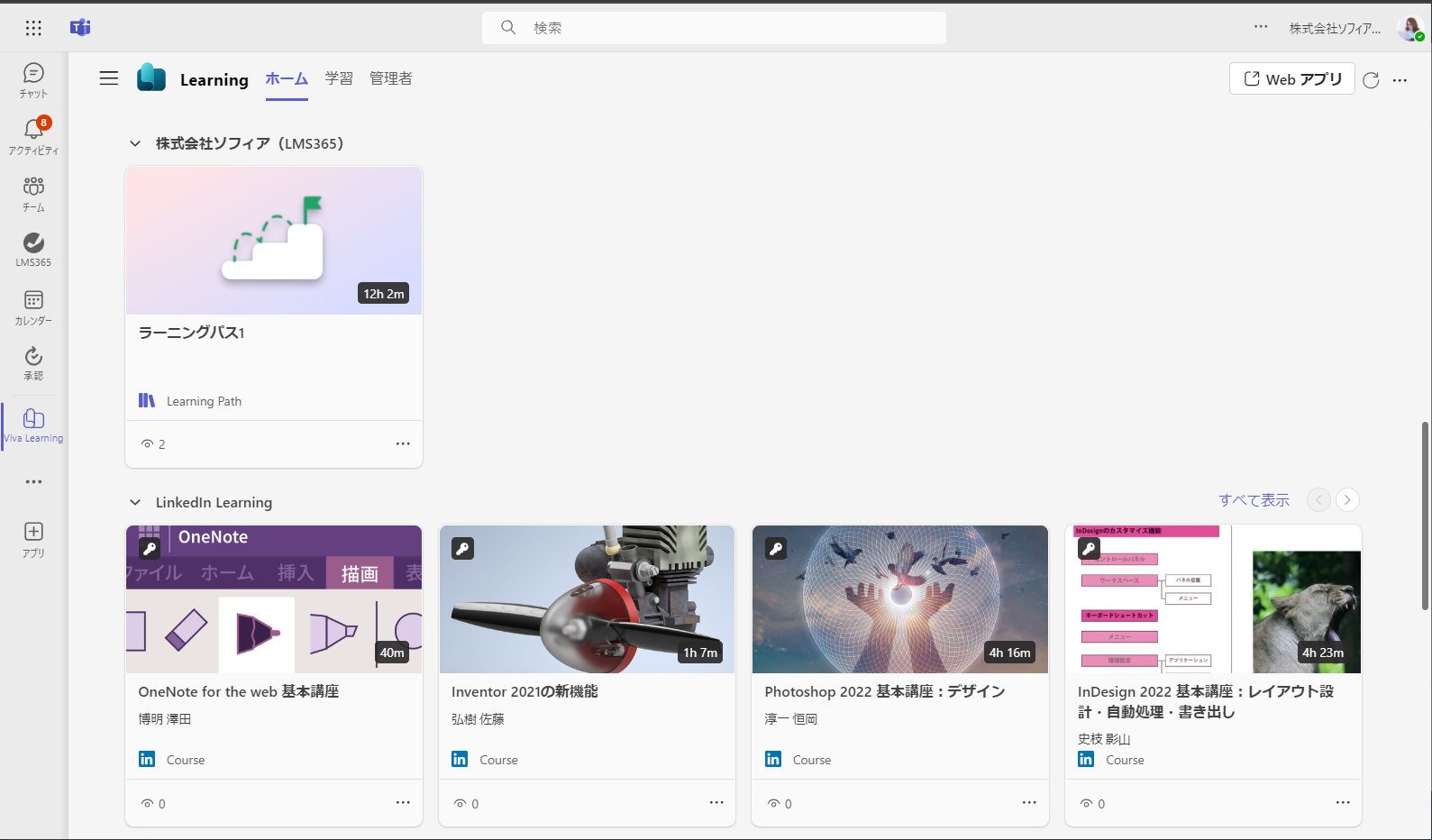Image resolution: width=1432 pixels, height=840 pixels.
Task: Click the 12h 2m duration badge
Action: point(384,294)
